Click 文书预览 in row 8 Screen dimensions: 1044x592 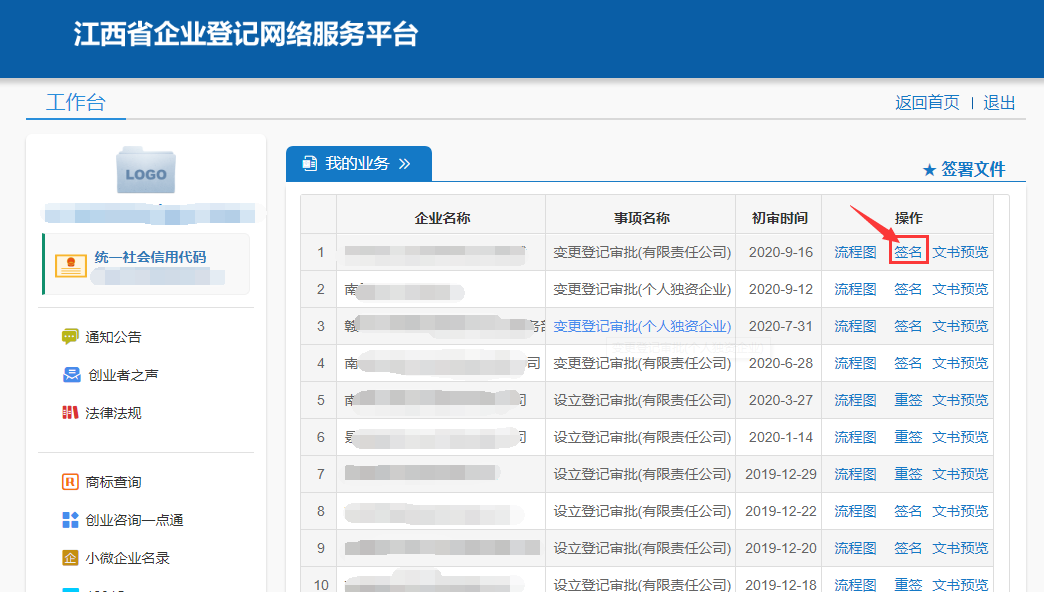(x=960, y=511)
